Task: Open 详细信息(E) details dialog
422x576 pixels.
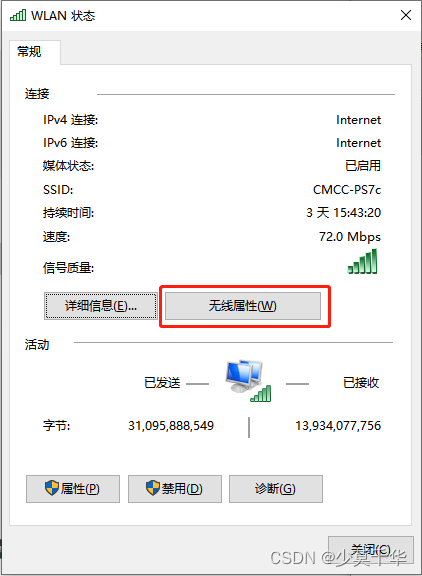Action: (101, 306)
